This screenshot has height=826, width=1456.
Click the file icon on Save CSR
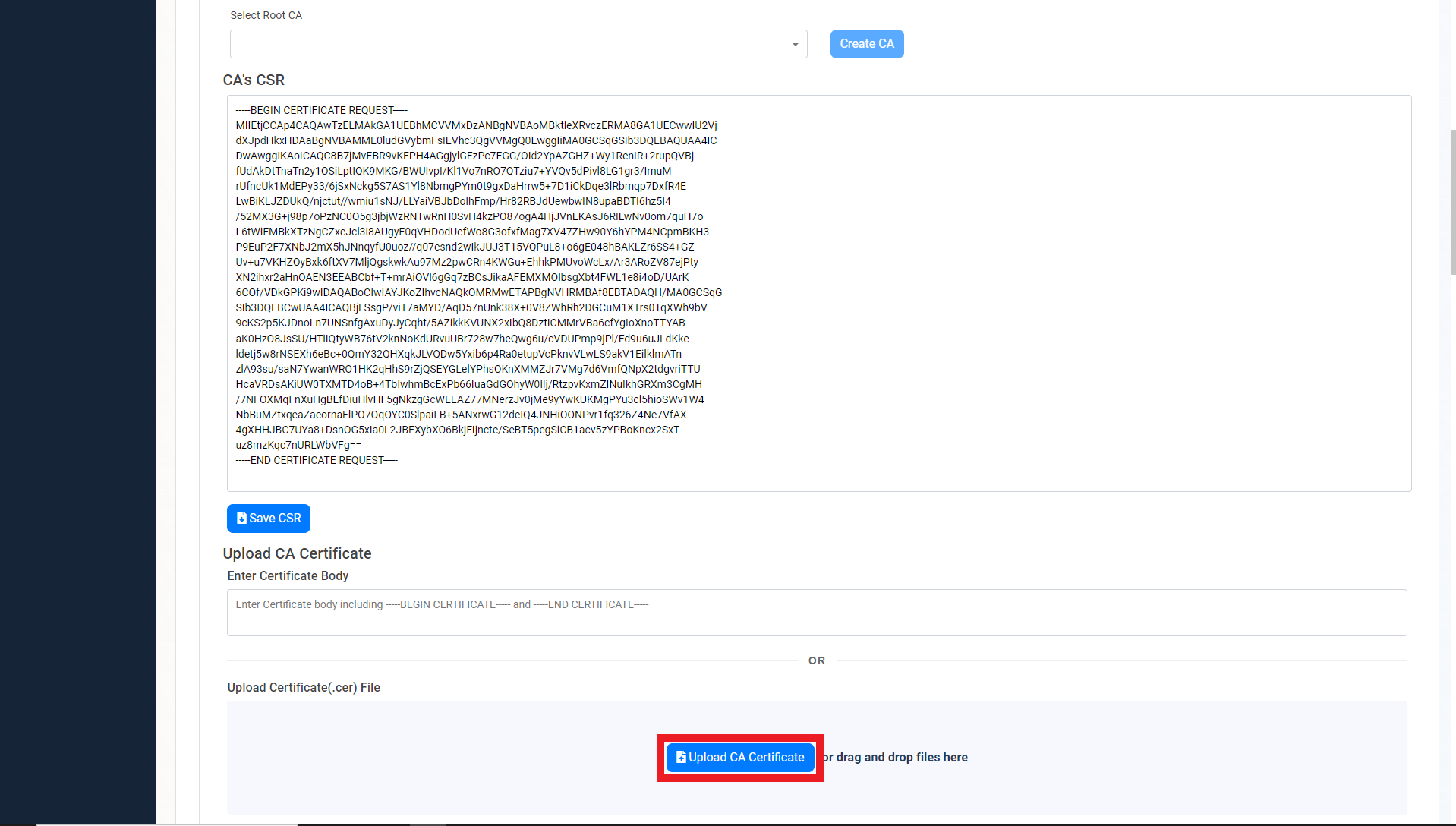241,518
